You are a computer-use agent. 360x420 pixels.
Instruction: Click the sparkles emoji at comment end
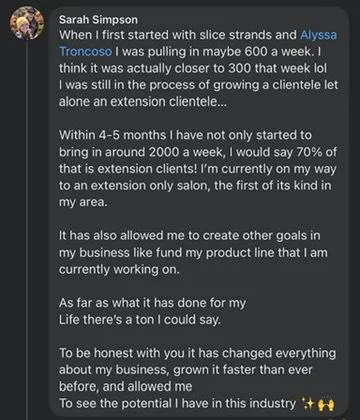point(308,404)
